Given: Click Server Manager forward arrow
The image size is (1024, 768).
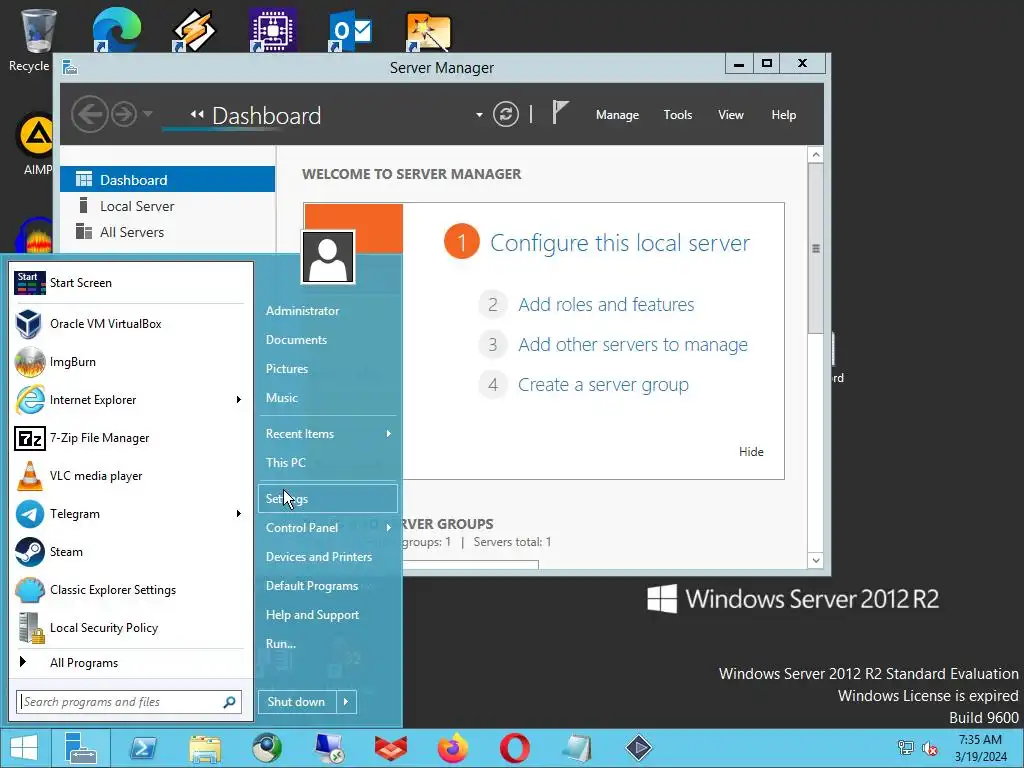Looking at the screenshot, I should pos(123,114).
